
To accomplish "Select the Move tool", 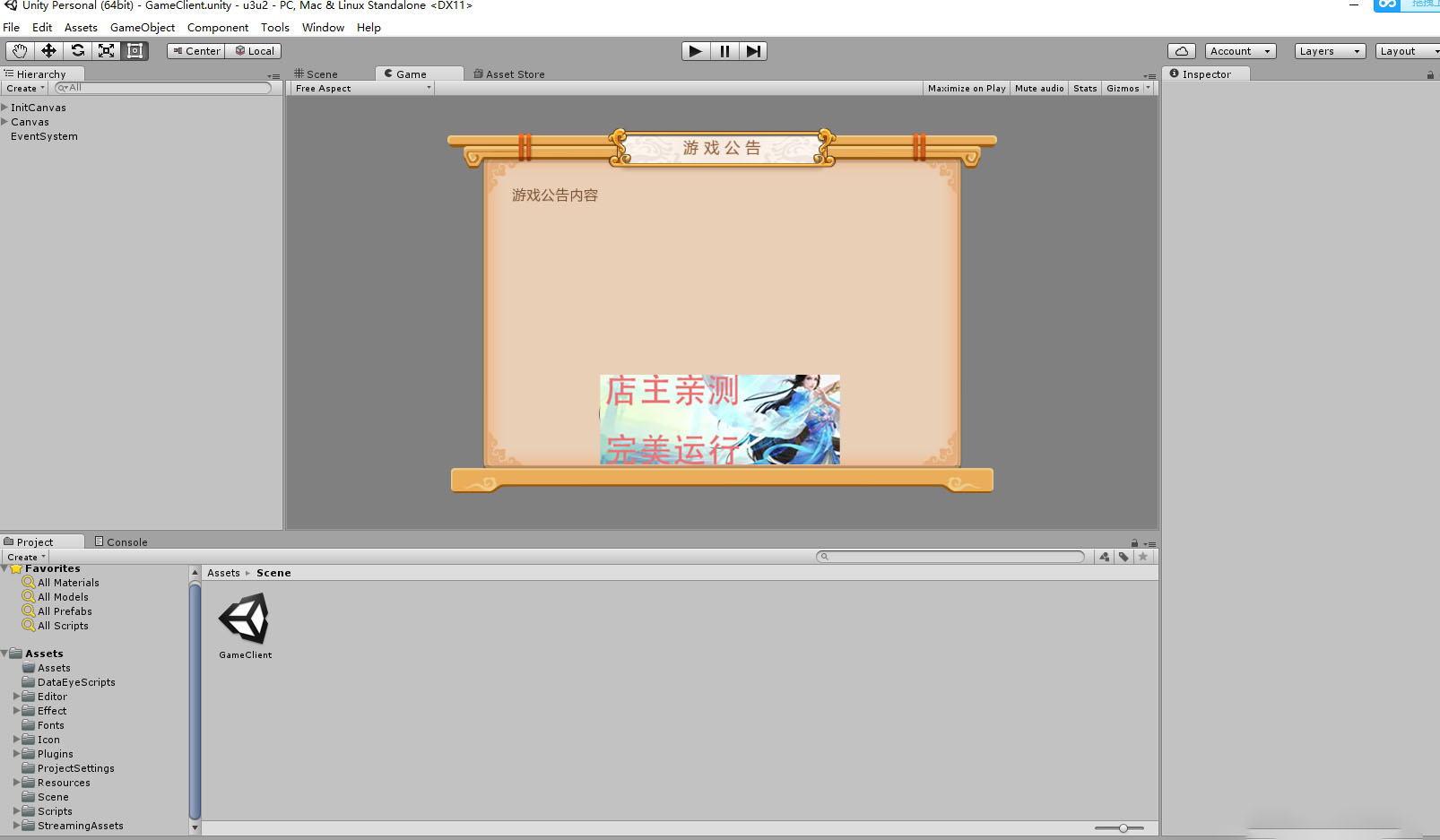I will click(48, 51).
